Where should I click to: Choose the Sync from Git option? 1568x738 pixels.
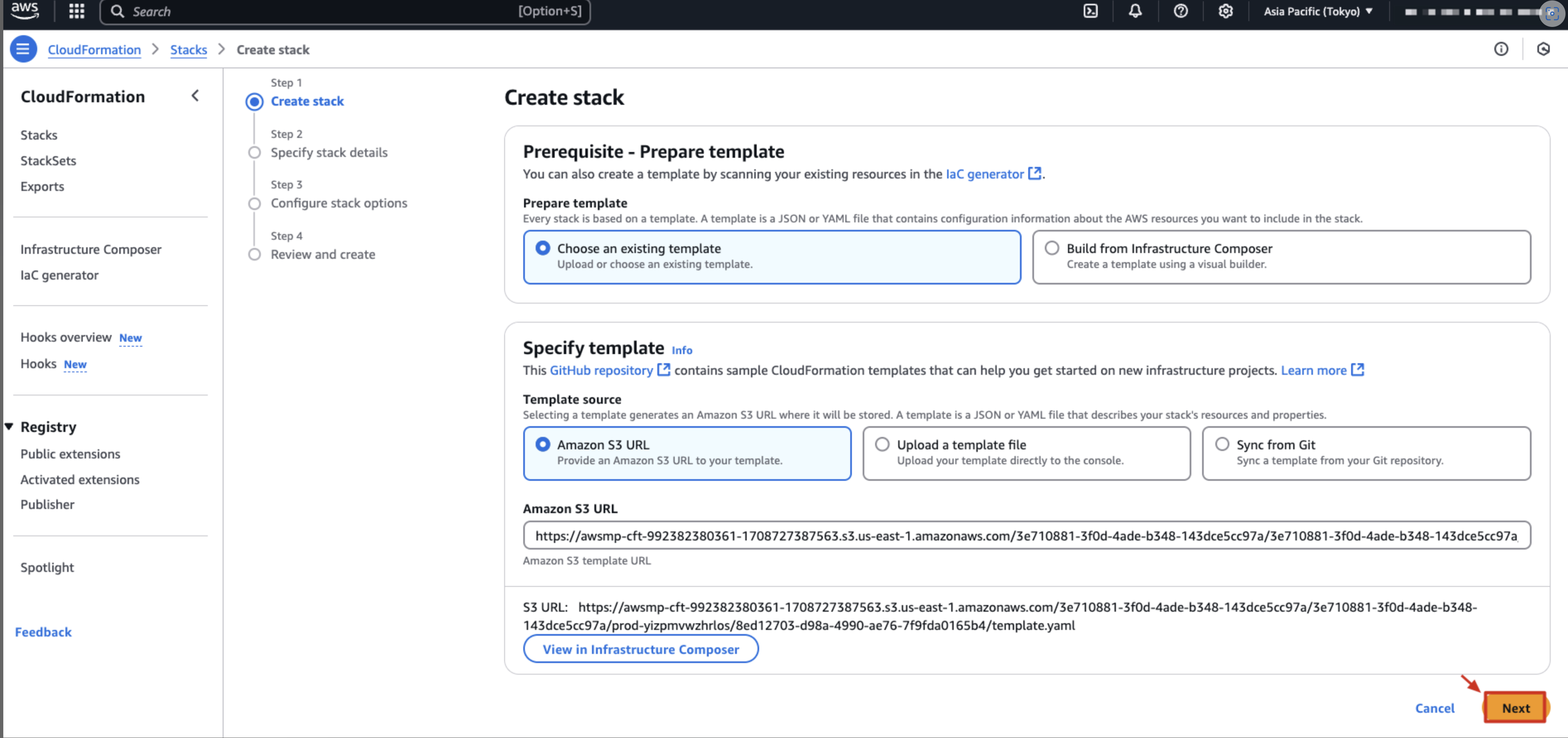[x=1222, y=444]
